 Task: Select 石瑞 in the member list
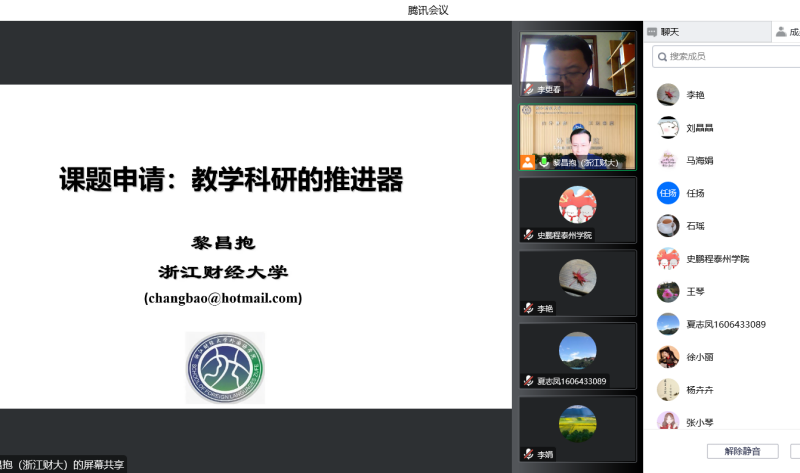(x=695, y=226)
